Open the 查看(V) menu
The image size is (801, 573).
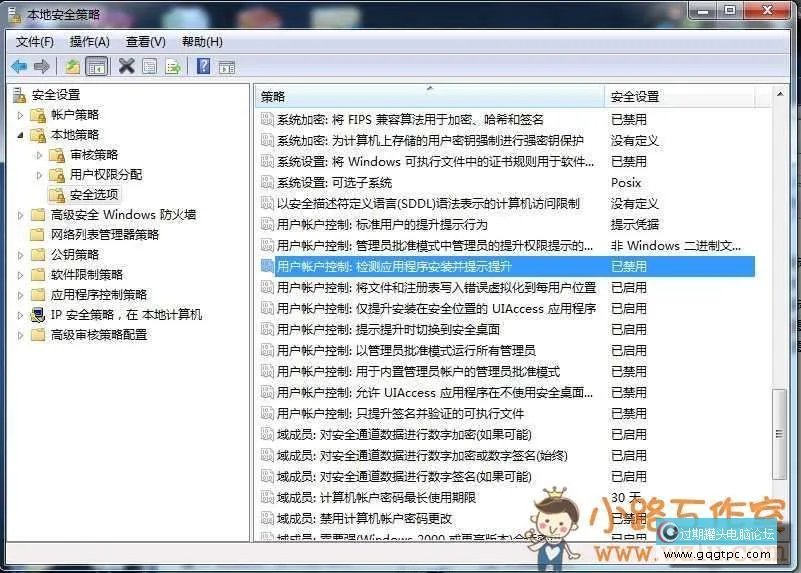click(x=146, y=42)
